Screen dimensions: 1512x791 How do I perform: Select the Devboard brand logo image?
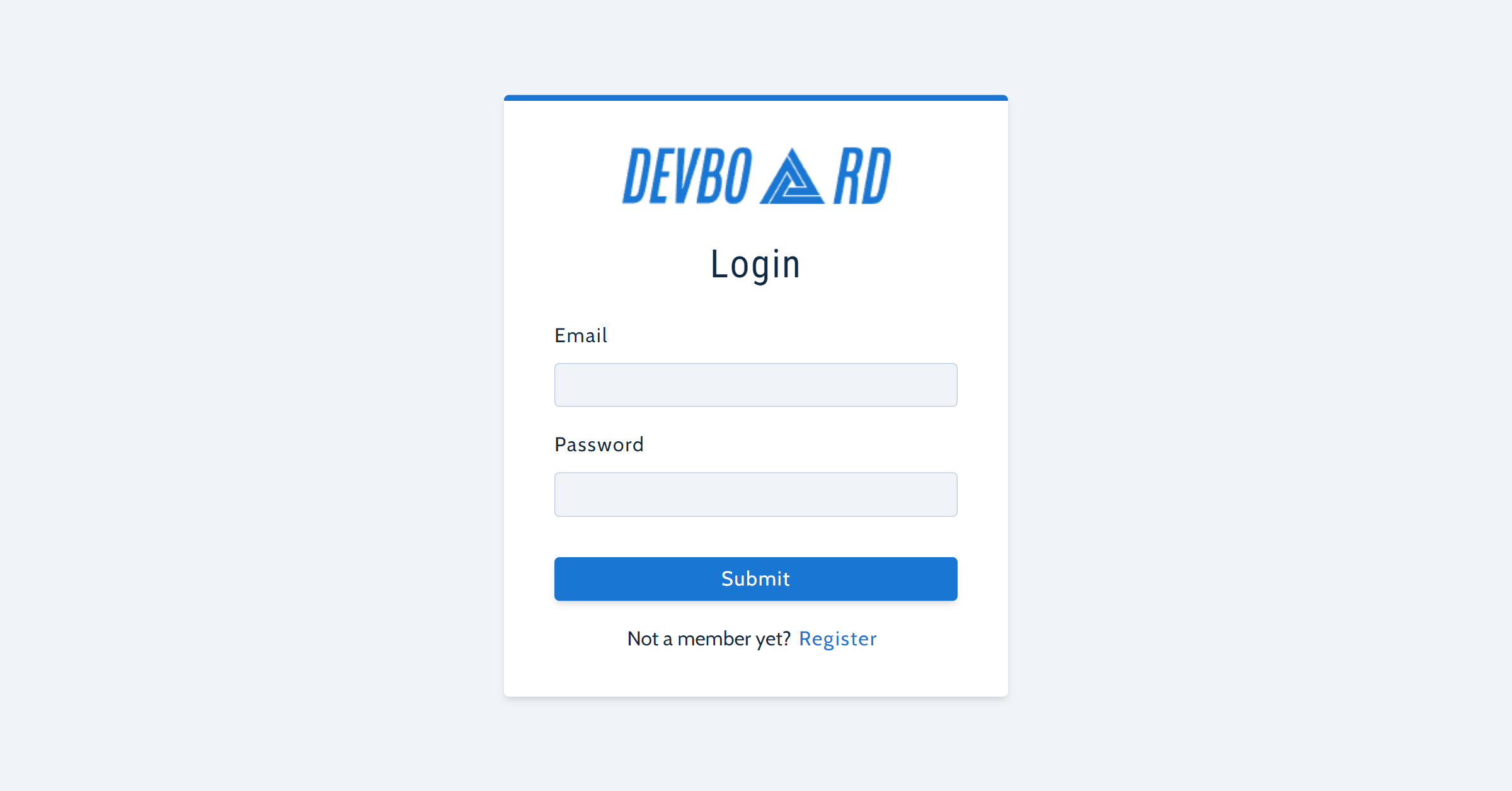[x=756, y=176]
